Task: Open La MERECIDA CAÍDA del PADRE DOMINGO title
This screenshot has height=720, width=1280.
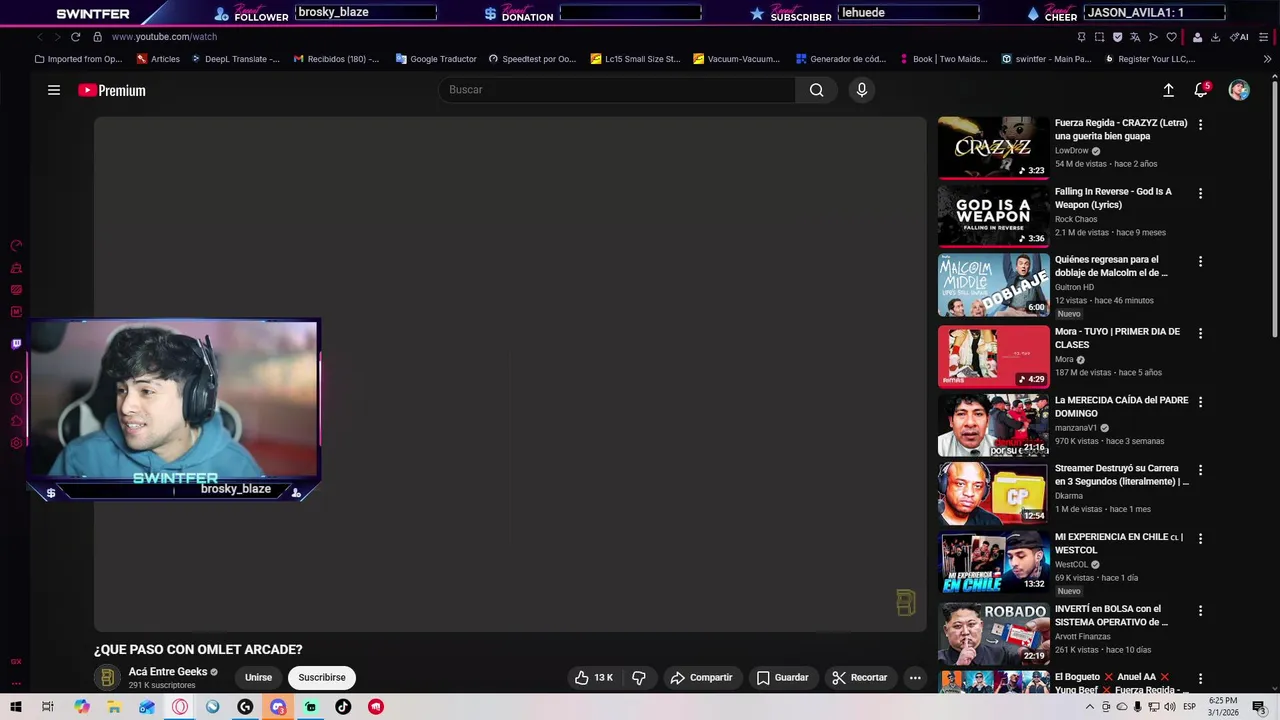Action: (1122, 407)
